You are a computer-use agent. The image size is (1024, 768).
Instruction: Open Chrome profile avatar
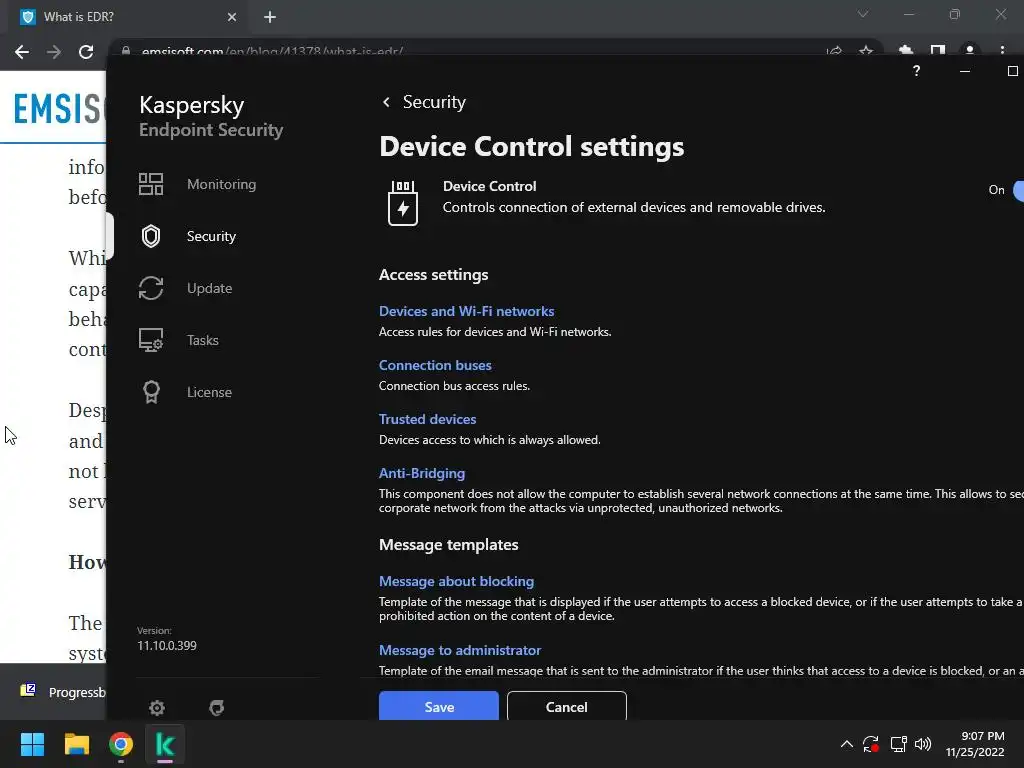[x=970, y=50]
